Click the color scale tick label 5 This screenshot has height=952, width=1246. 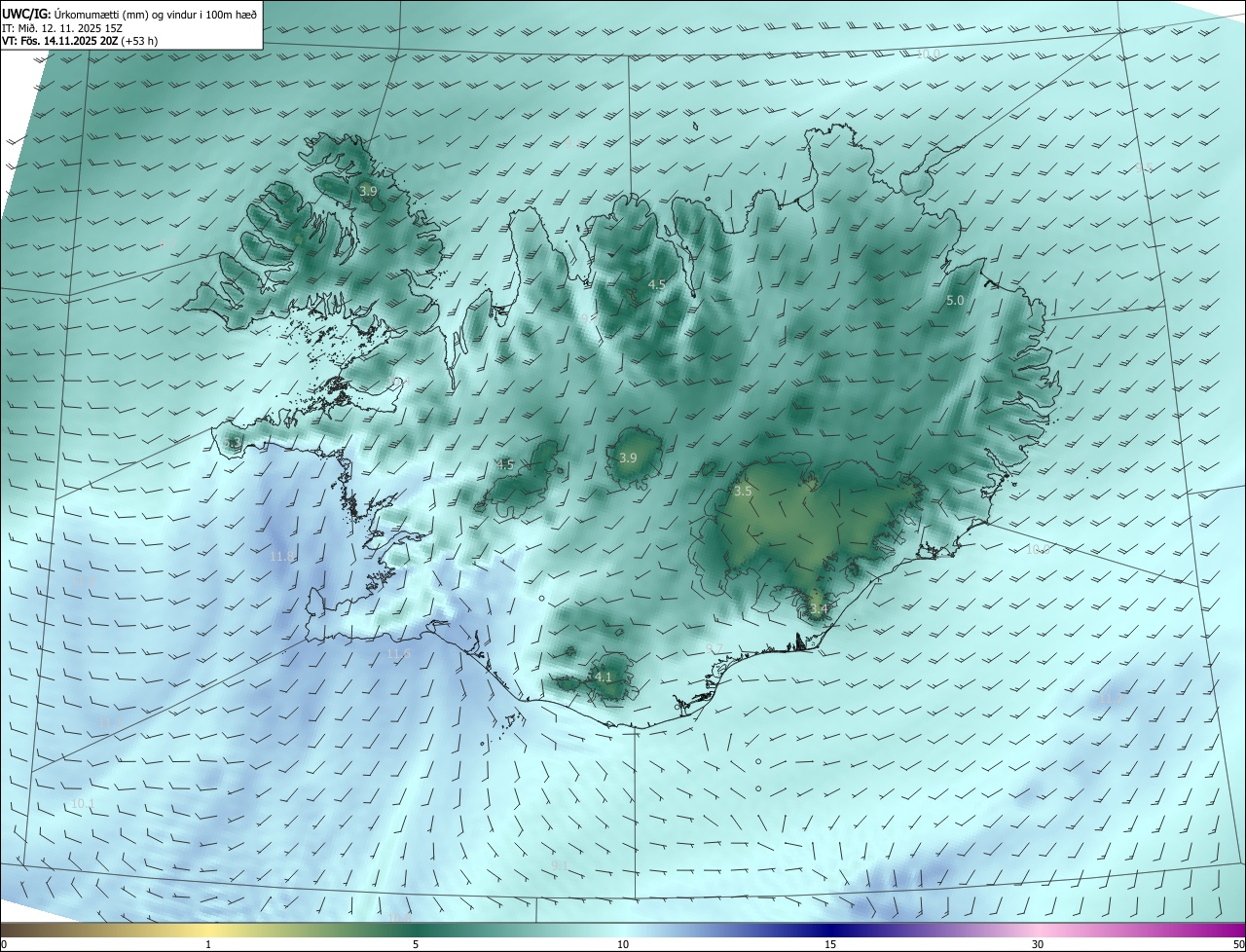[416, 944]
